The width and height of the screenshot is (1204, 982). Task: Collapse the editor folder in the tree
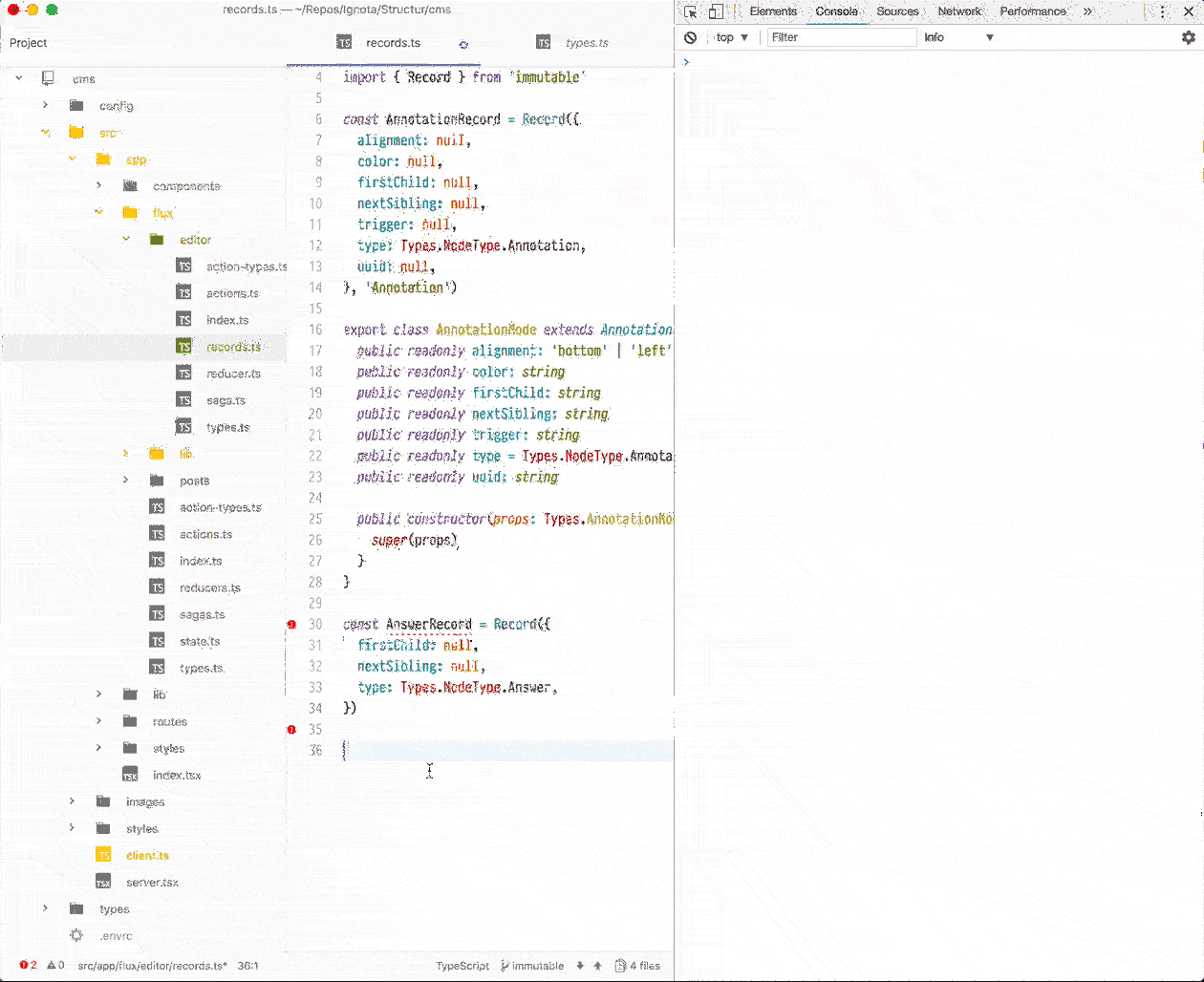point(126,239)
